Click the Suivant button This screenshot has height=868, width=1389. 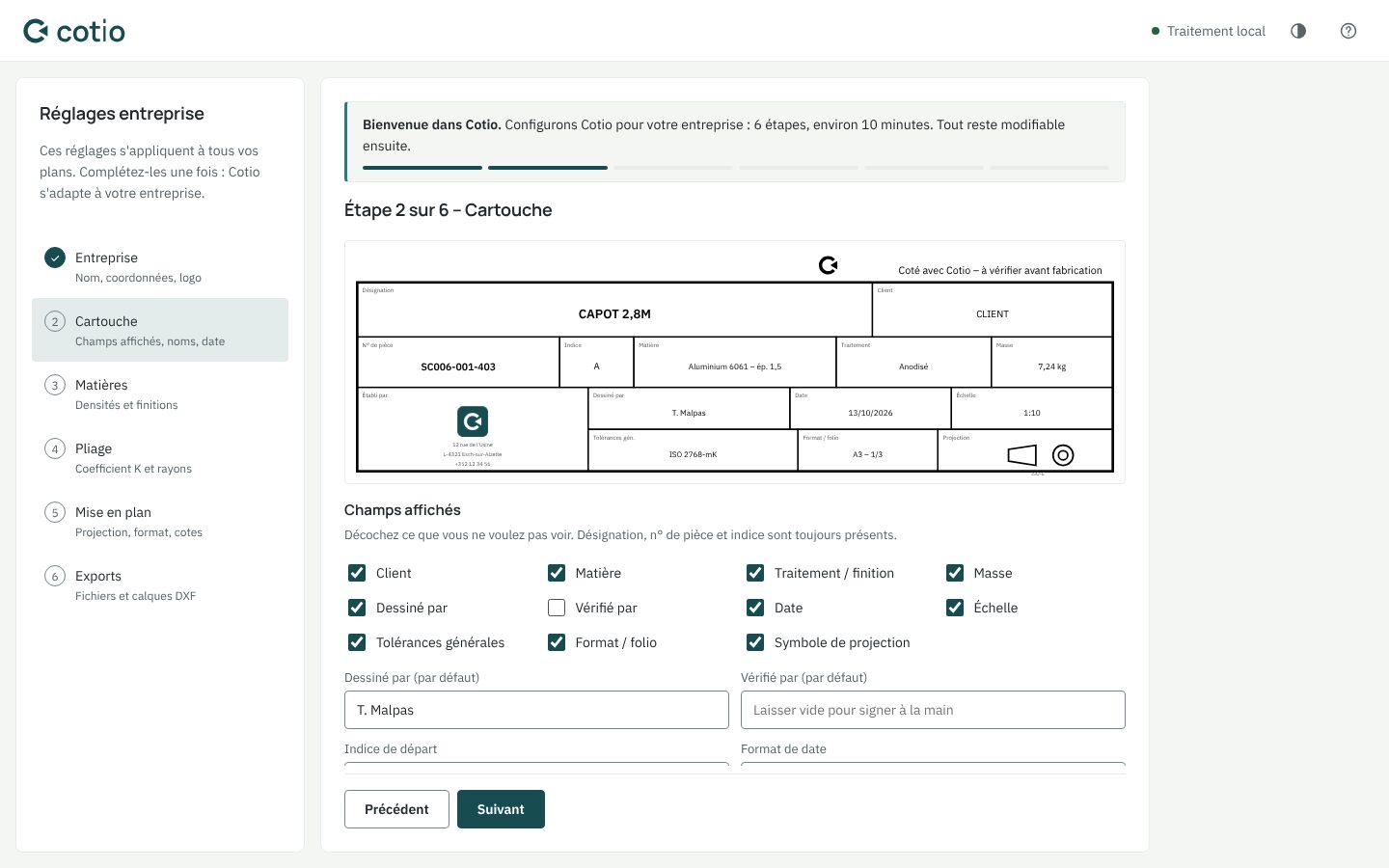[501, 809]
